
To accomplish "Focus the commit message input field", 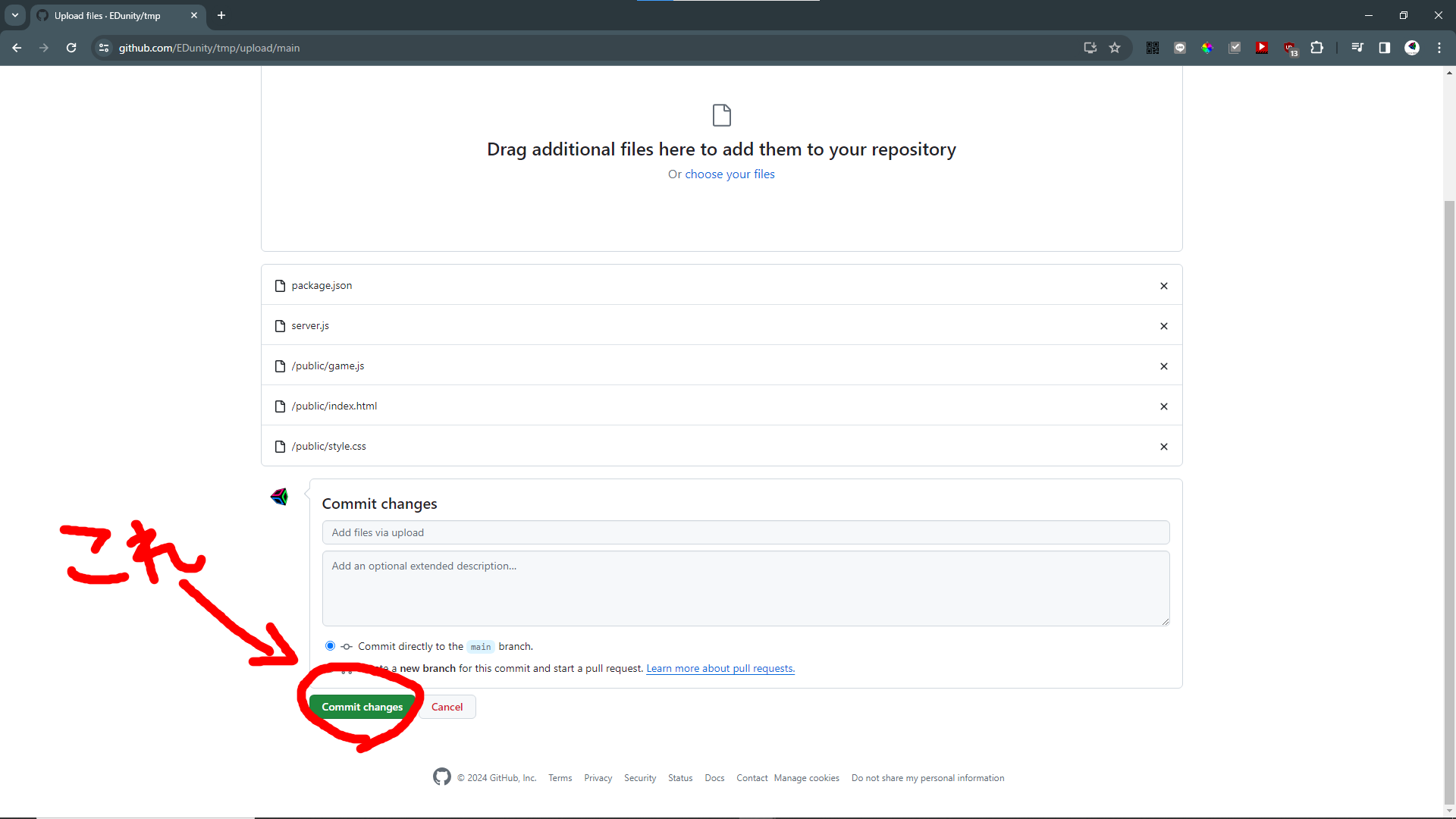I will click(745, 532).
